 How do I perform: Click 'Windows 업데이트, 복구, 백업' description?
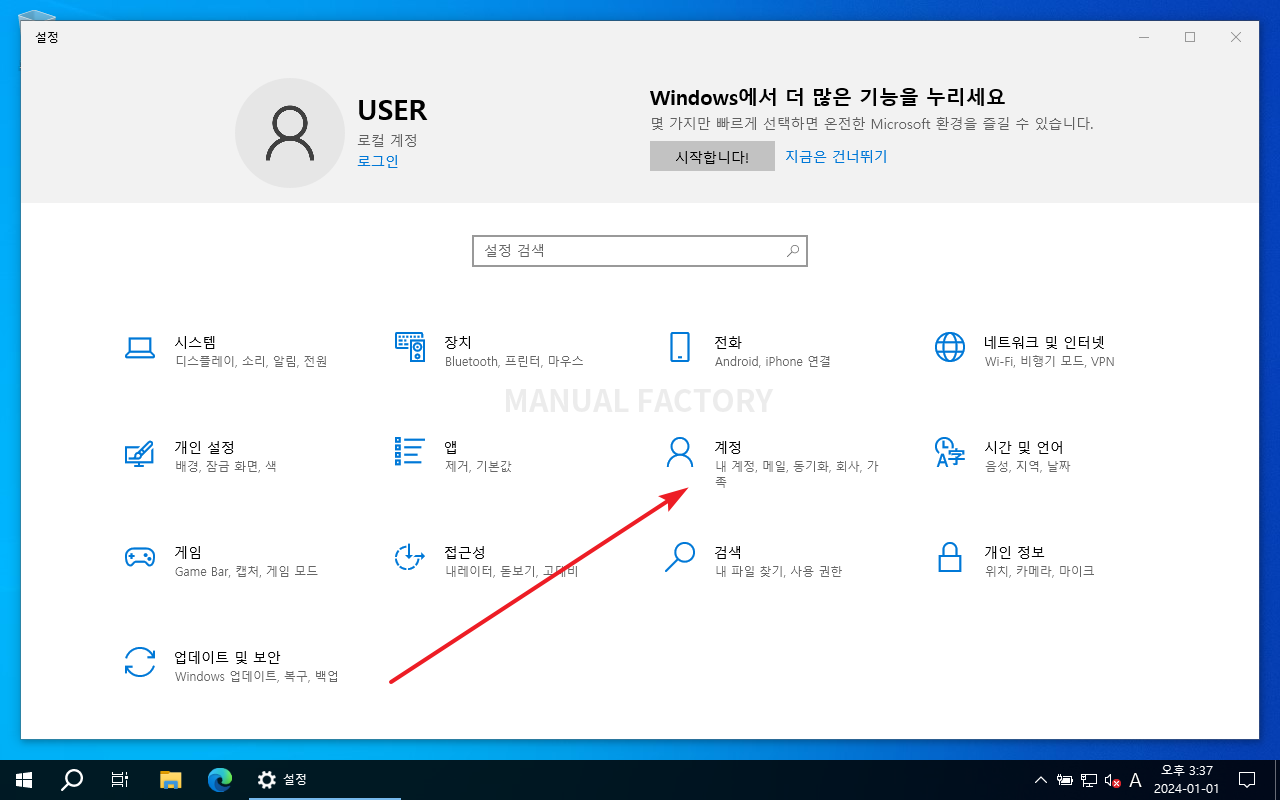[256, 676]
